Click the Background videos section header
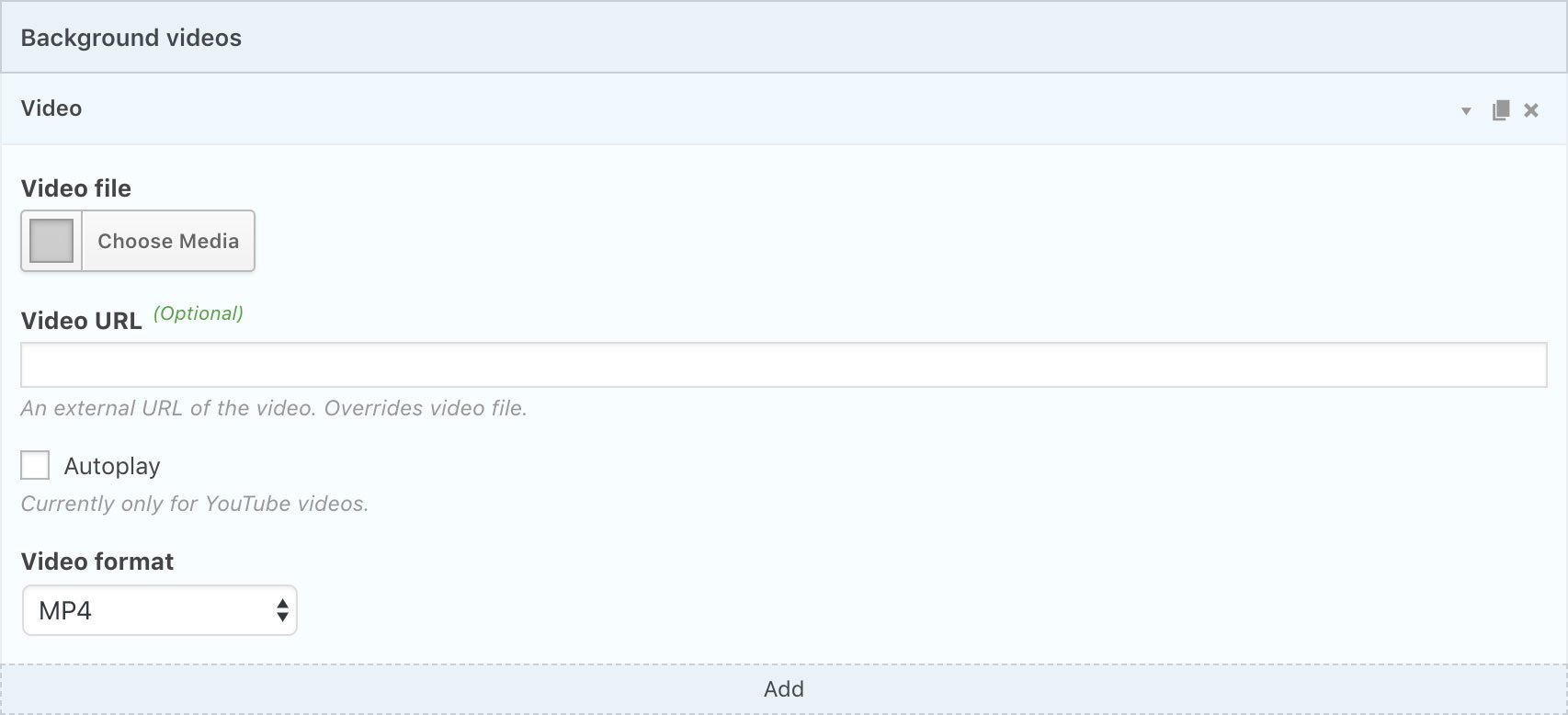Image resolution: width=1568 pixels, height=715 pixels. [784, 38]
